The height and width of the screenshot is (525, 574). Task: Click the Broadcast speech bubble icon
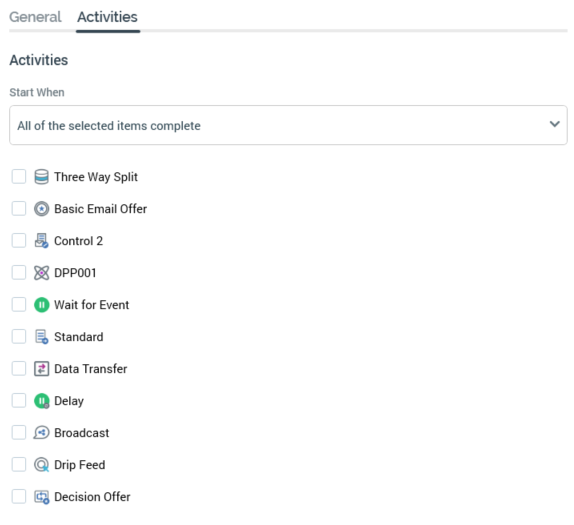click(41, 433)
